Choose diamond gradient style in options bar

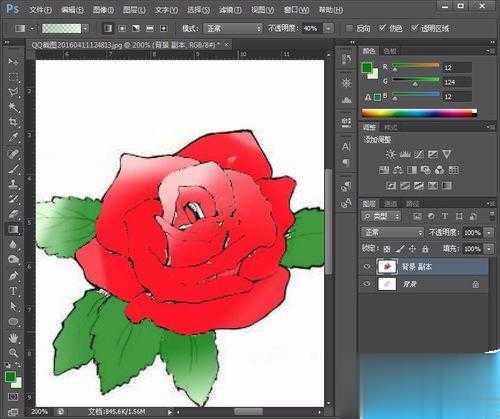point(164,28)
